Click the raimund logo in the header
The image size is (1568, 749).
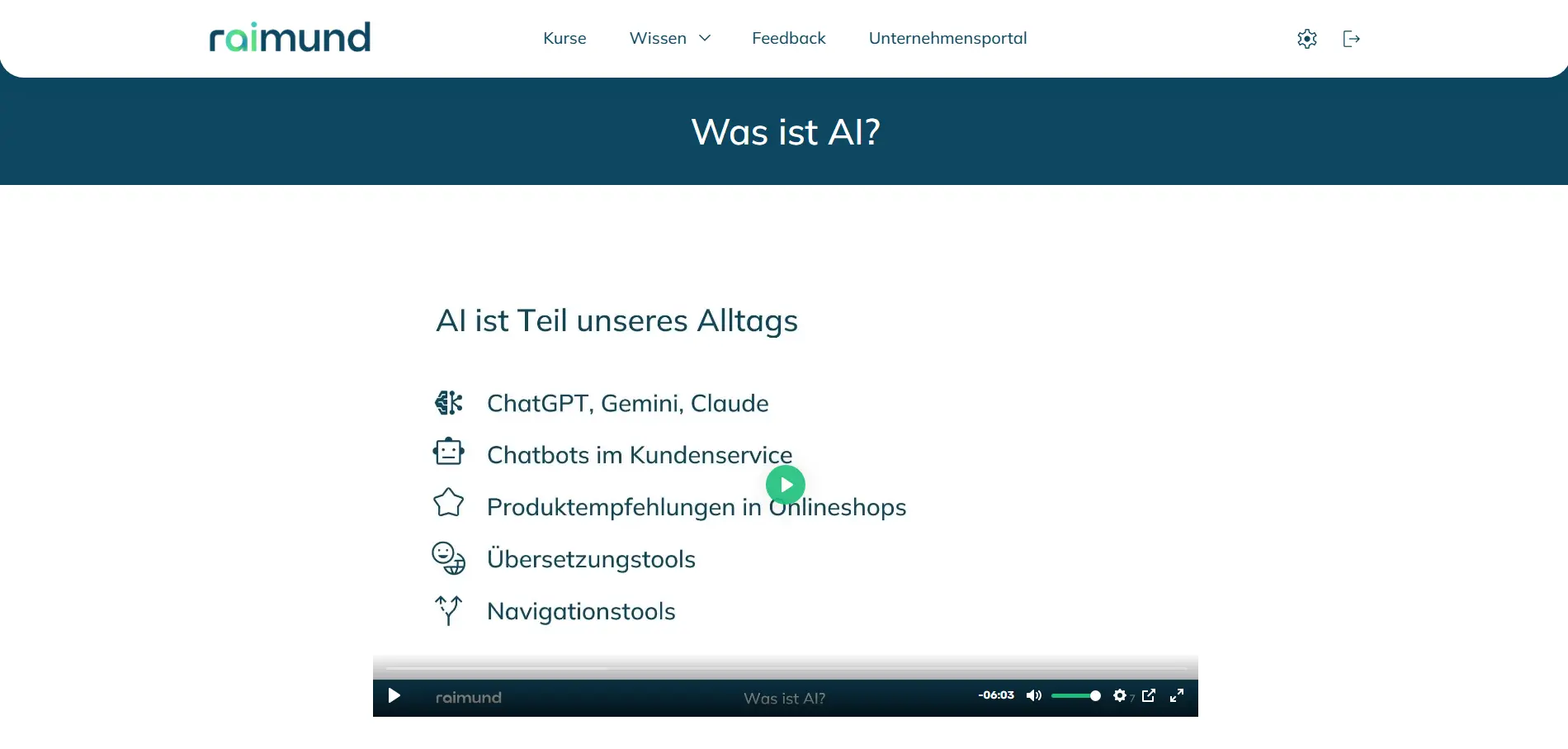[x=290, y=37]
